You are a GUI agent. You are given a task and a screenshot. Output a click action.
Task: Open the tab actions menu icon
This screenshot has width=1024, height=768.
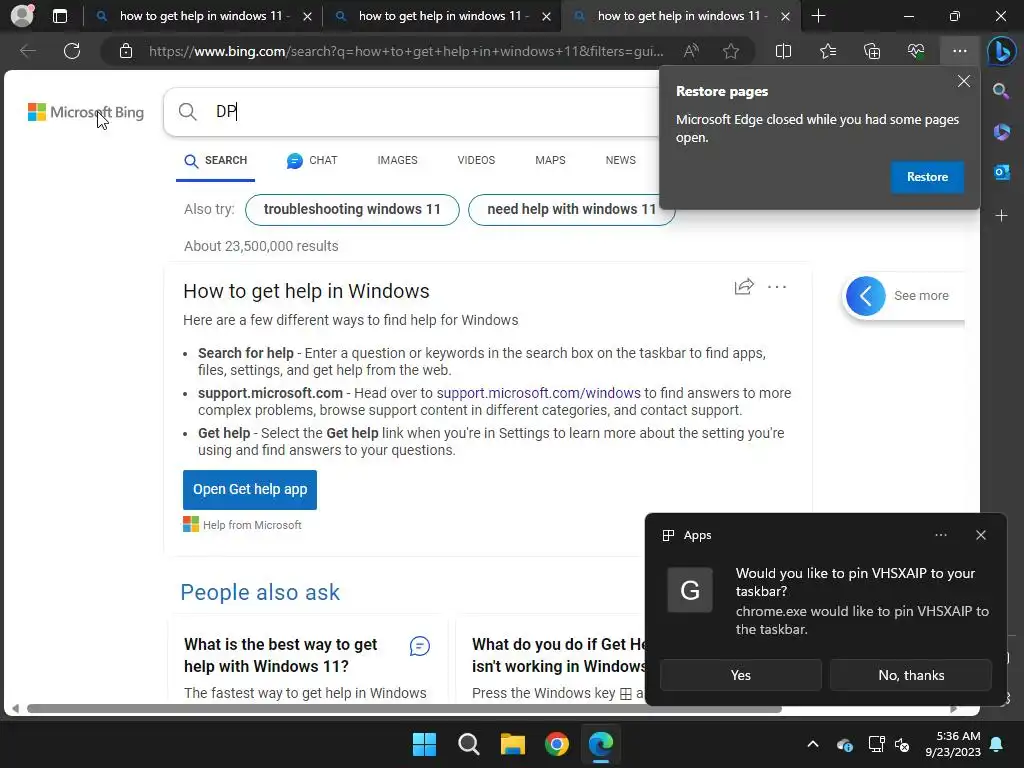[x=59, y=16]
